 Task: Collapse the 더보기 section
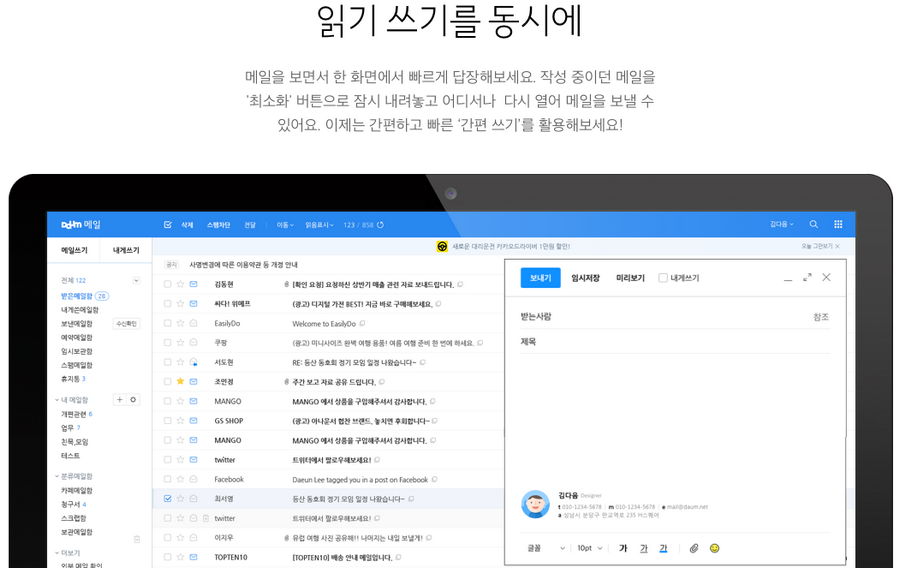(57, 553)
